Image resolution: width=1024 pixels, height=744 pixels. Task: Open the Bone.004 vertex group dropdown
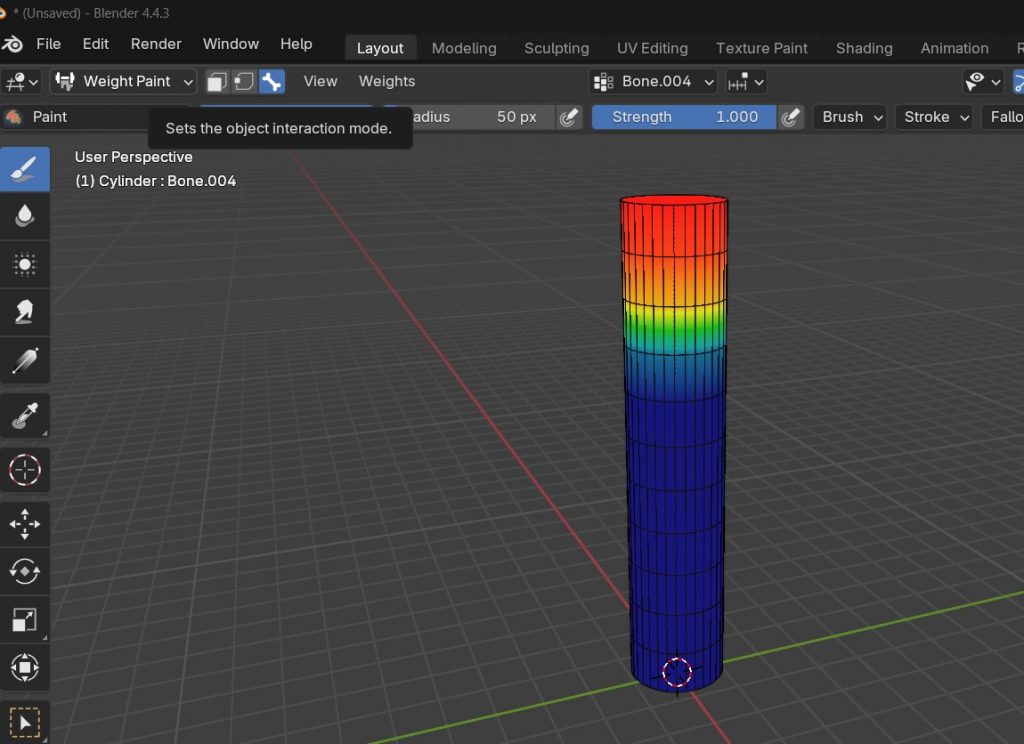[654, 81]
